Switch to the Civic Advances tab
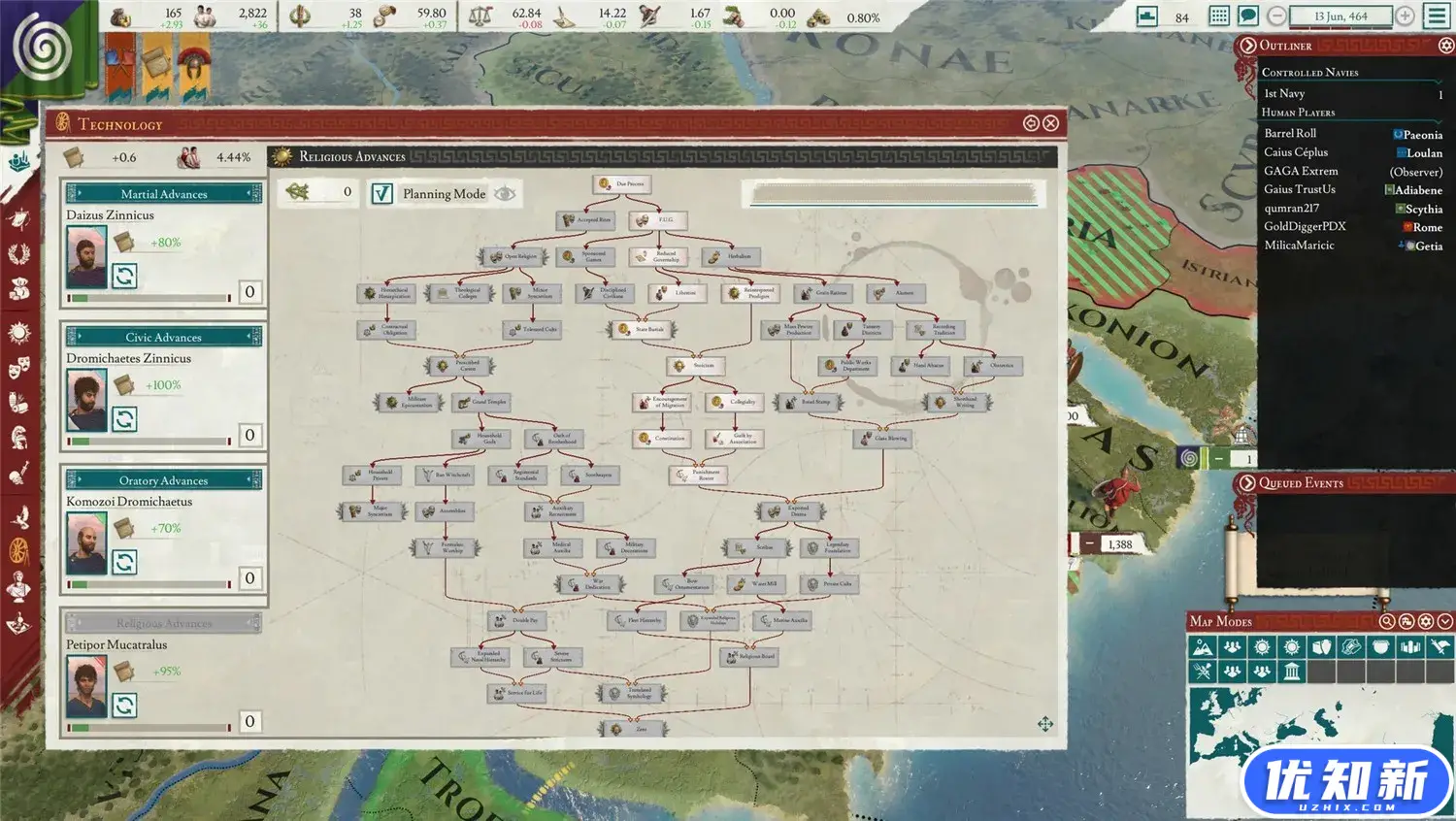This screenshot has height=821, width=1456. pyautogui.click(x=164, y=337)
